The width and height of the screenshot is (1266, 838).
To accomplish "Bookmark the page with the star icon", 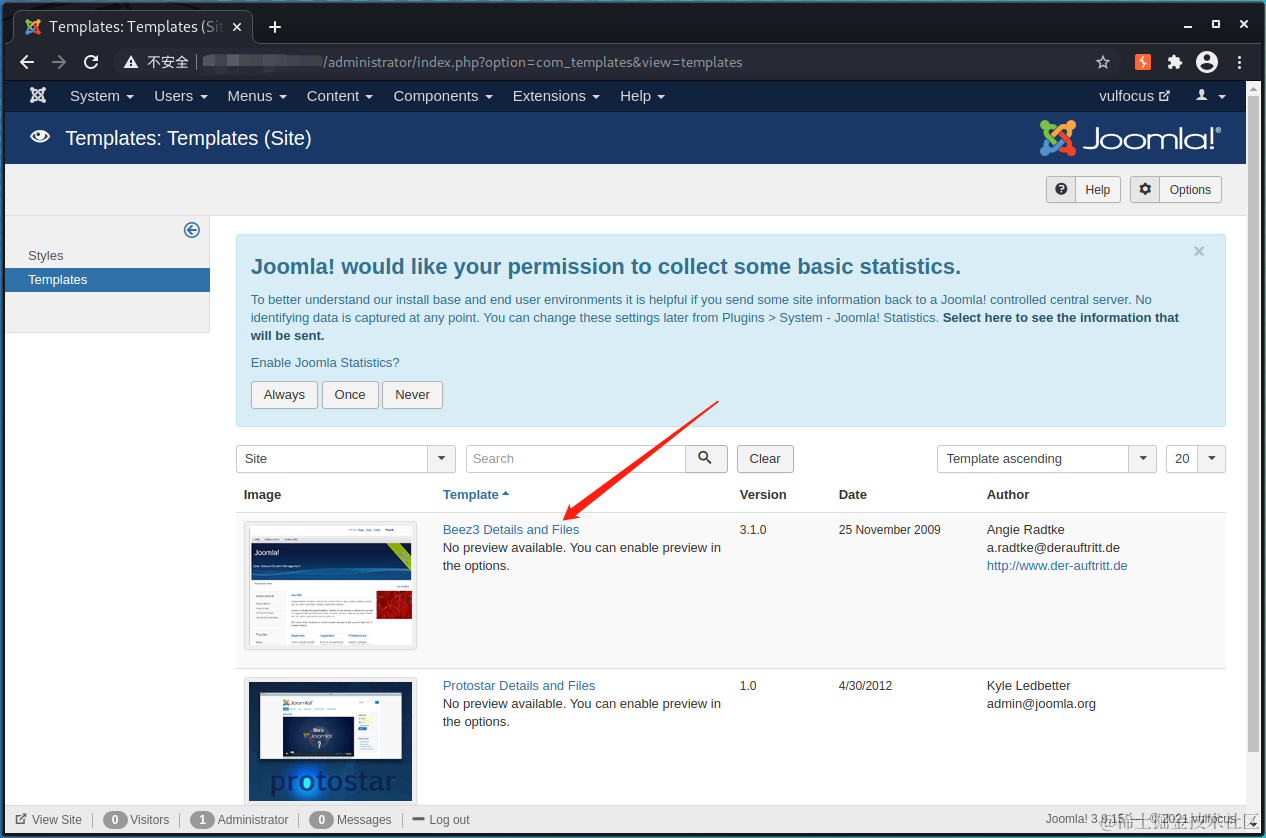I will 1103,62.
